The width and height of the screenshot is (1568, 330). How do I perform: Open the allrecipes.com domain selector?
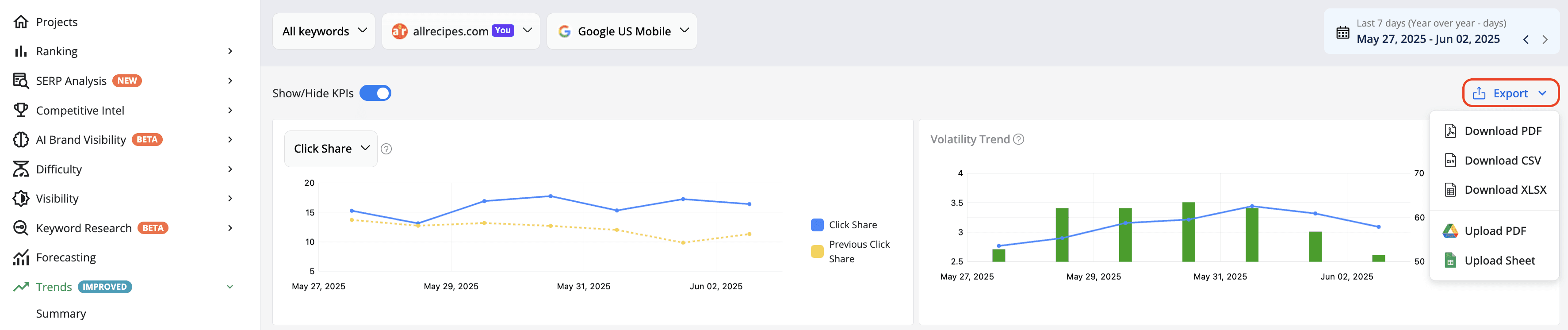(x=461, y=31)
